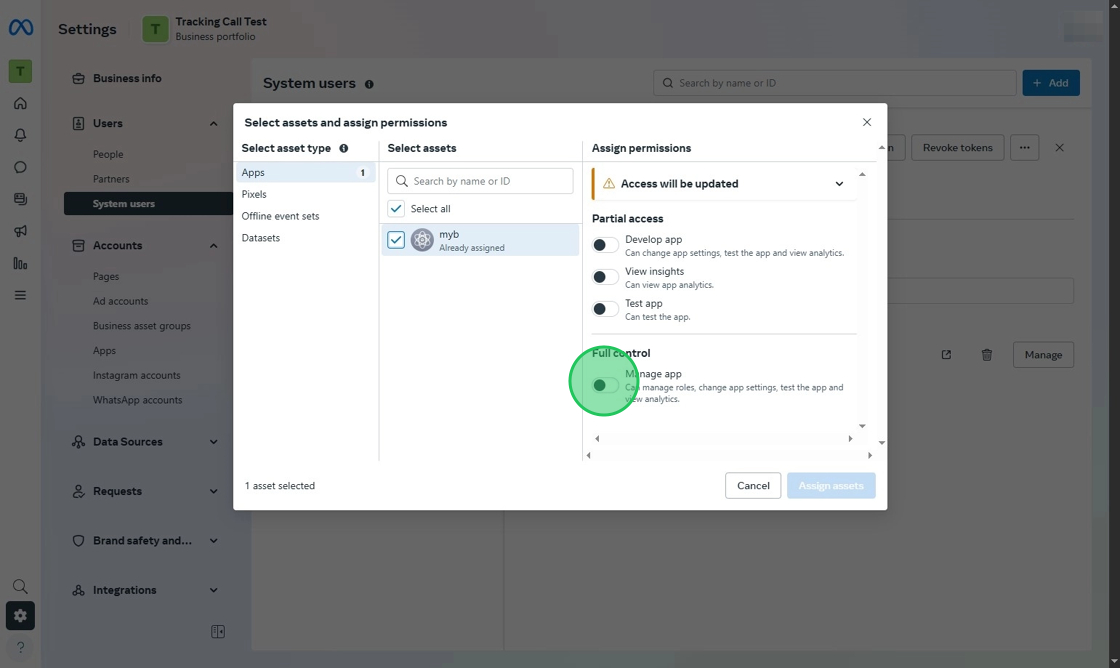Click the collapse sidebar panel icon
The height and width of the screenshot is (668, 1120).
point(218,632)
